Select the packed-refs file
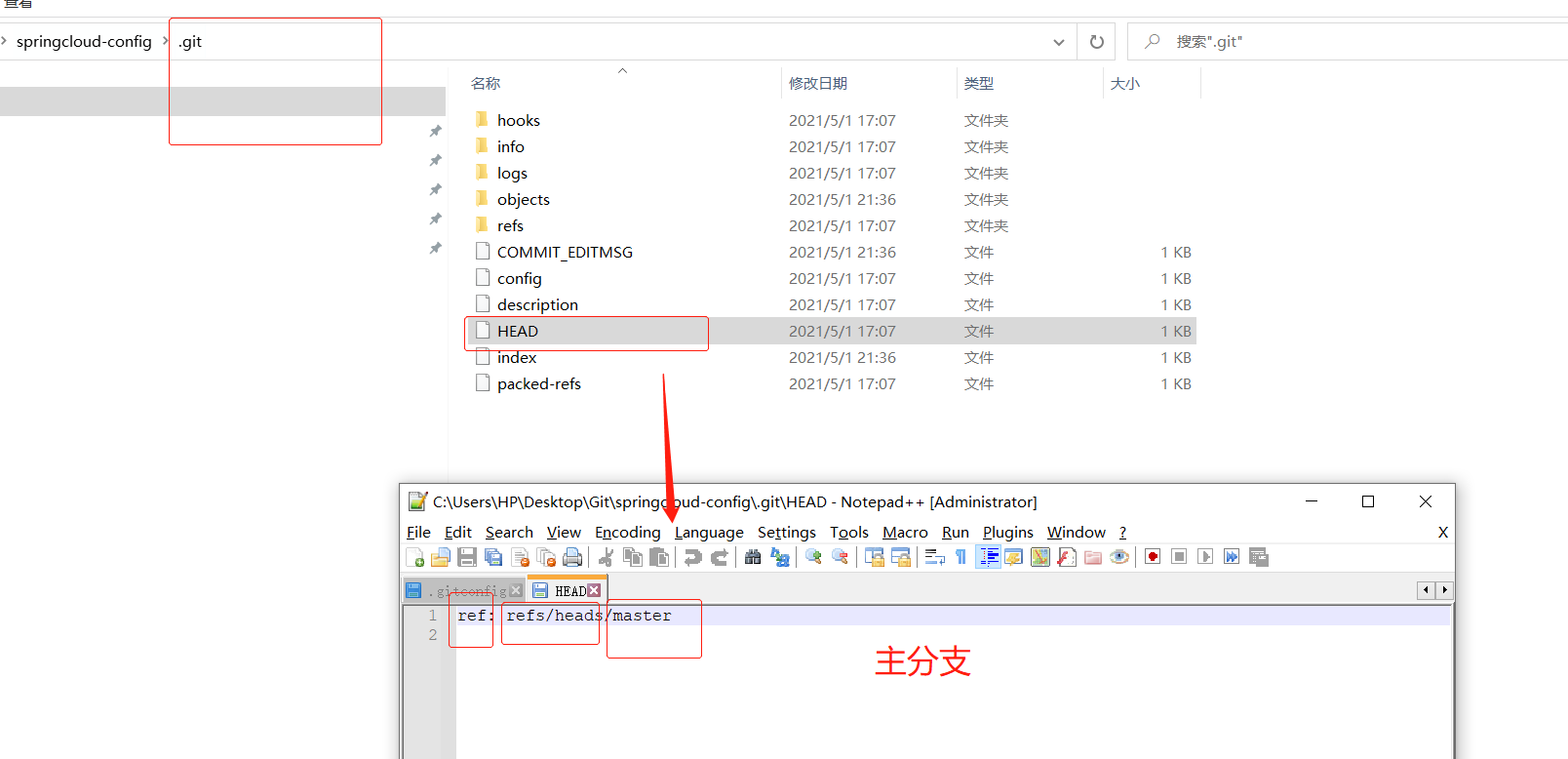Screen dimensions: 1568x759 point(538,383)
